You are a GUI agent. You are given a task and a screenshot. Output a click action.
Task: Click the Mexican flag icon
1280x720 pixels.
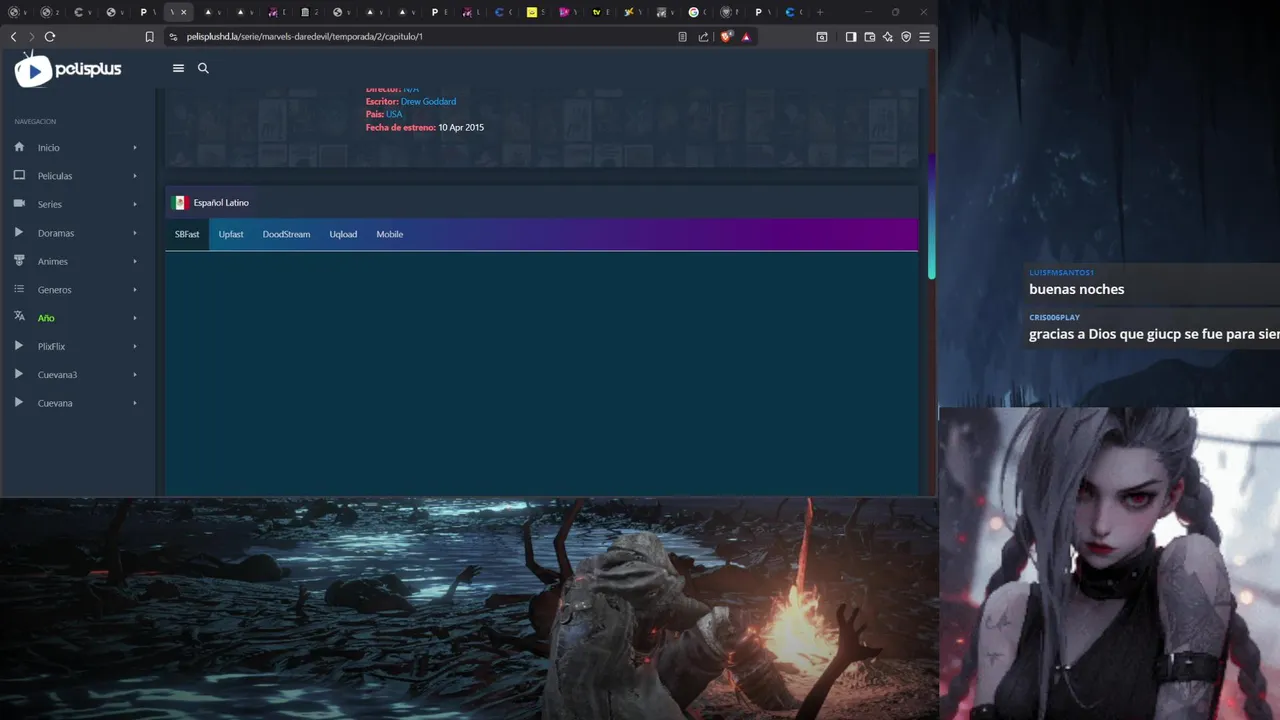click(180, 203)
